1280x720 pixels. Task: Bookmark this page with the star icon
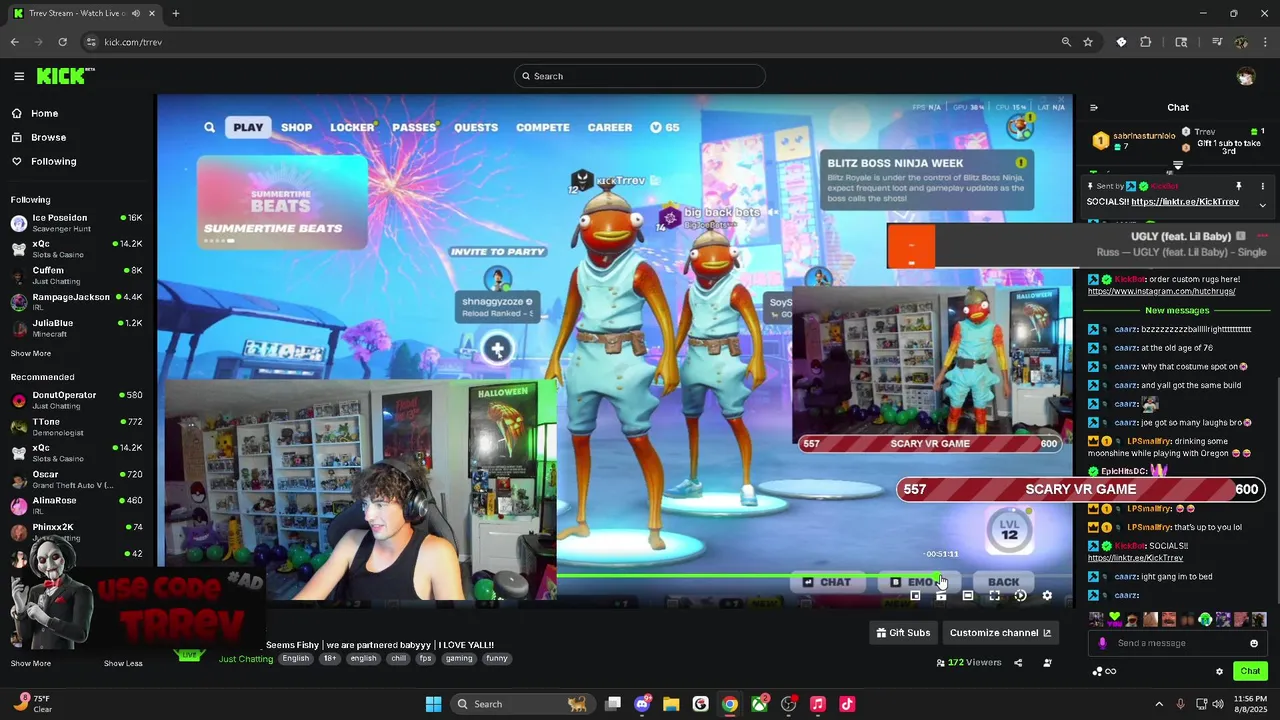coord(1088,42)
